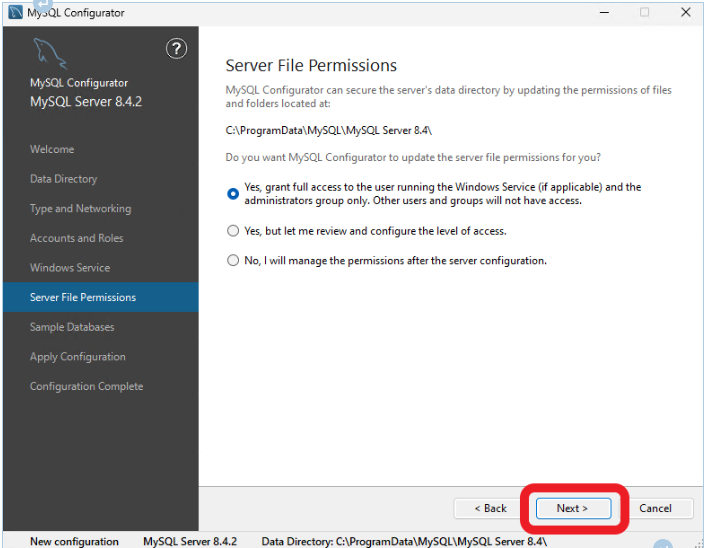This screenshot has width=707, height=548.
Task: Cancel the MySQL configuration
Action: click(x=655, y=508)
